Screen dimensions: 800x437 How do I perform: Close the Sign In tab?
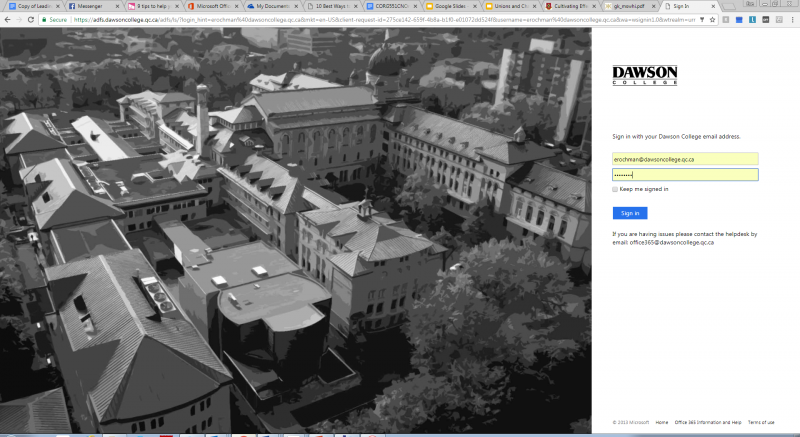[x=713, y=6]
